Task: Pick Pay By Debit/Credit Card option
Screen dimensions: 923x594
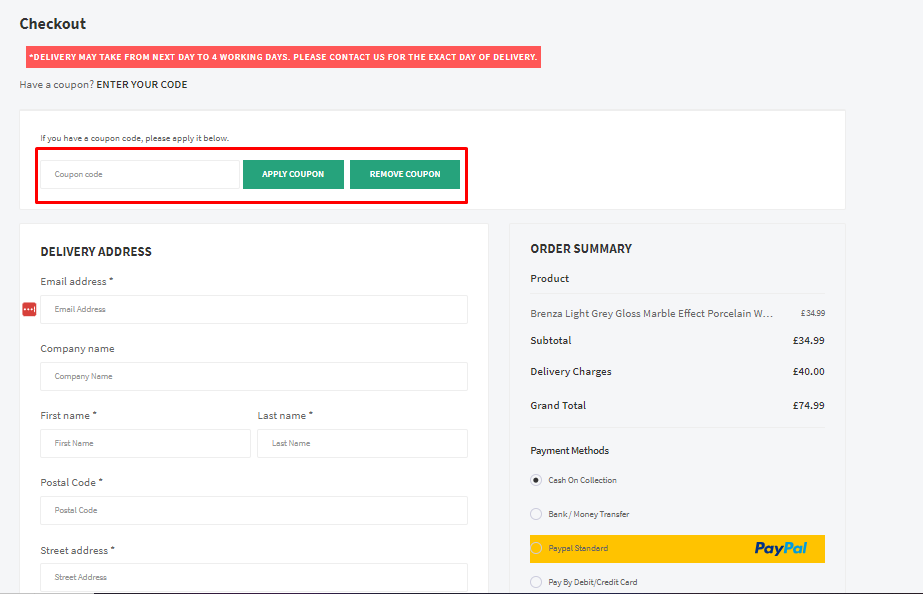Action: tap(536, 582)
